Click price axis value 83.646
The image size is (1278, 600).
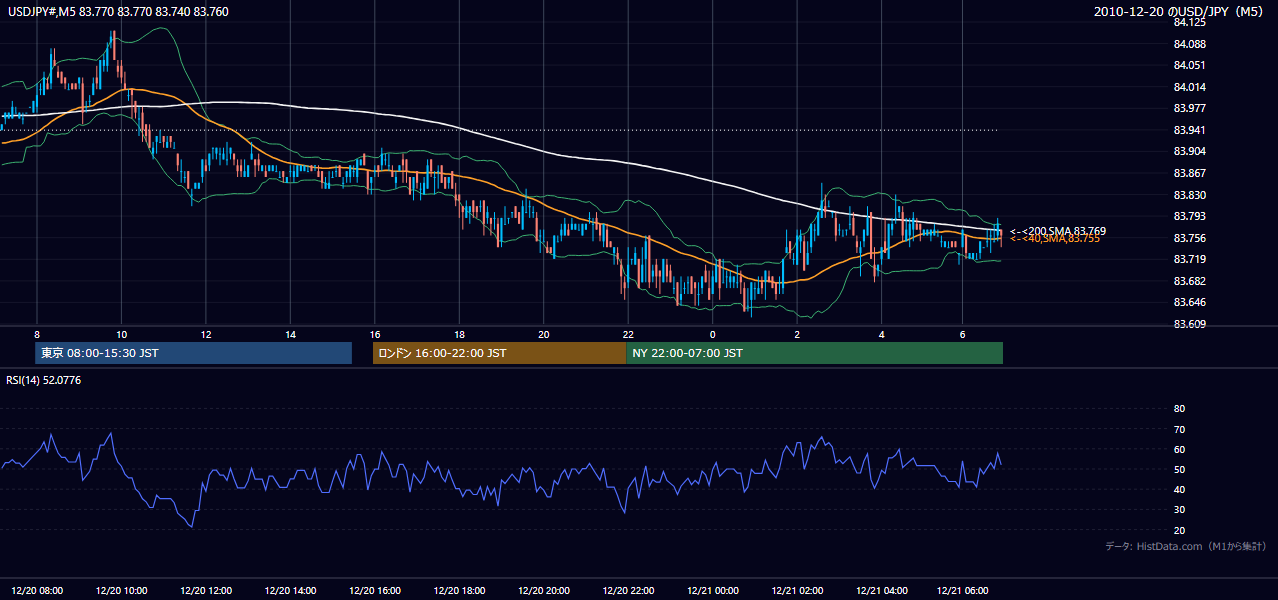pyautogui.click(x=1188, y=302)
